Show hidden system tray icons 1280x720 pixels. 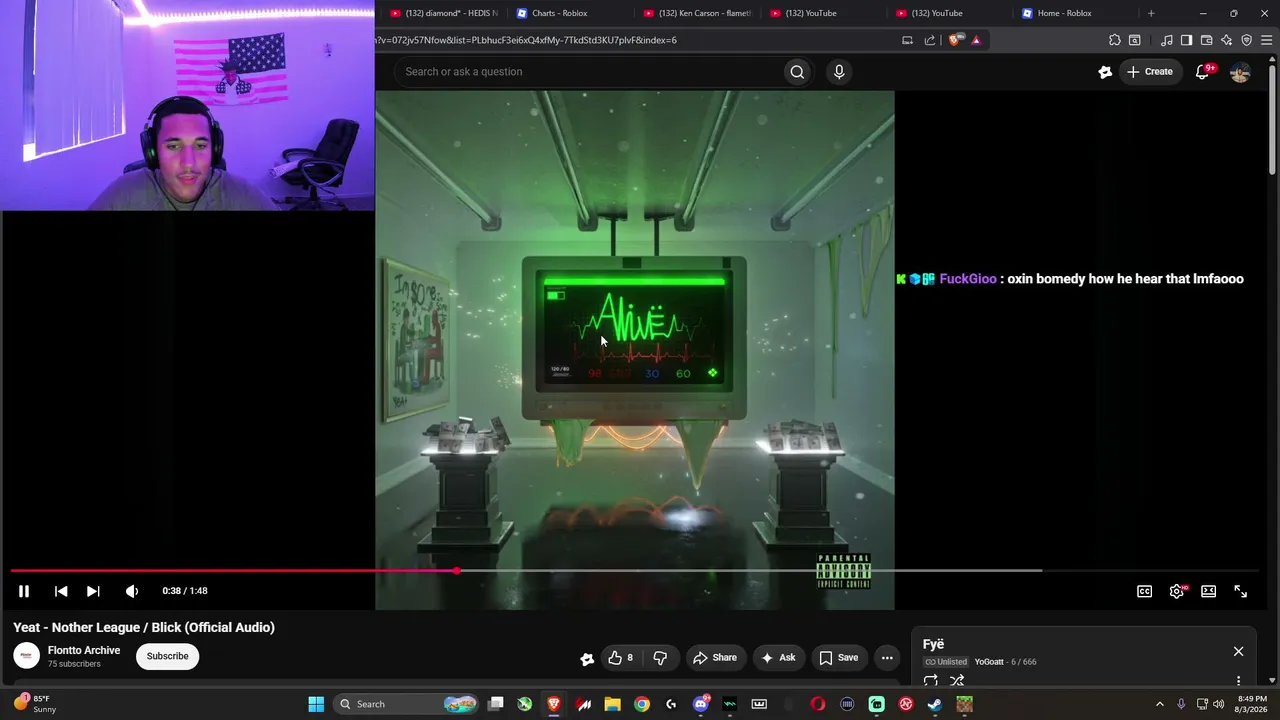[1160, 704]
